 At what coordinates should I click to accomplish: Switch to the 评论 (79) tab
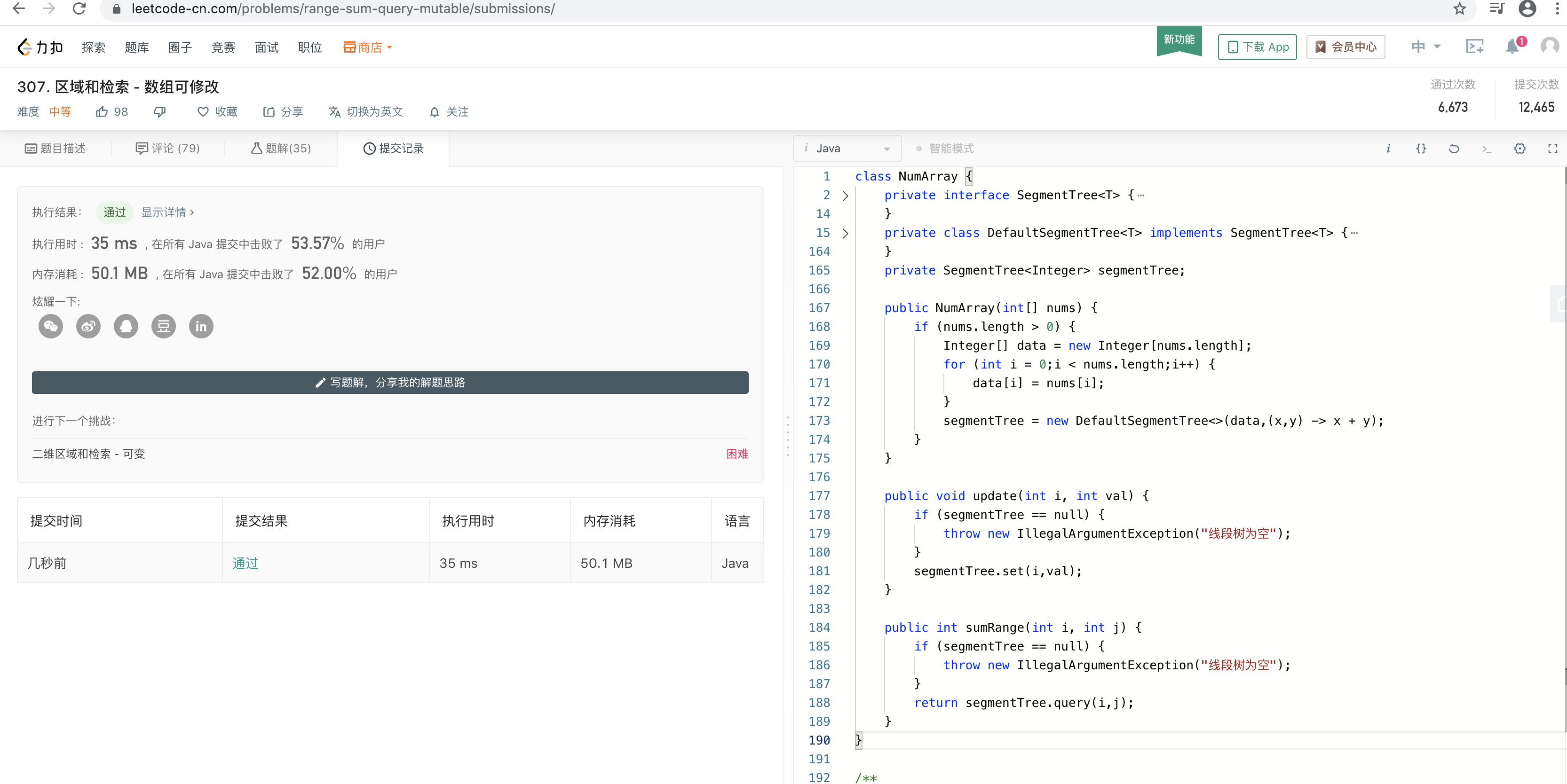(x=167, y=148)
